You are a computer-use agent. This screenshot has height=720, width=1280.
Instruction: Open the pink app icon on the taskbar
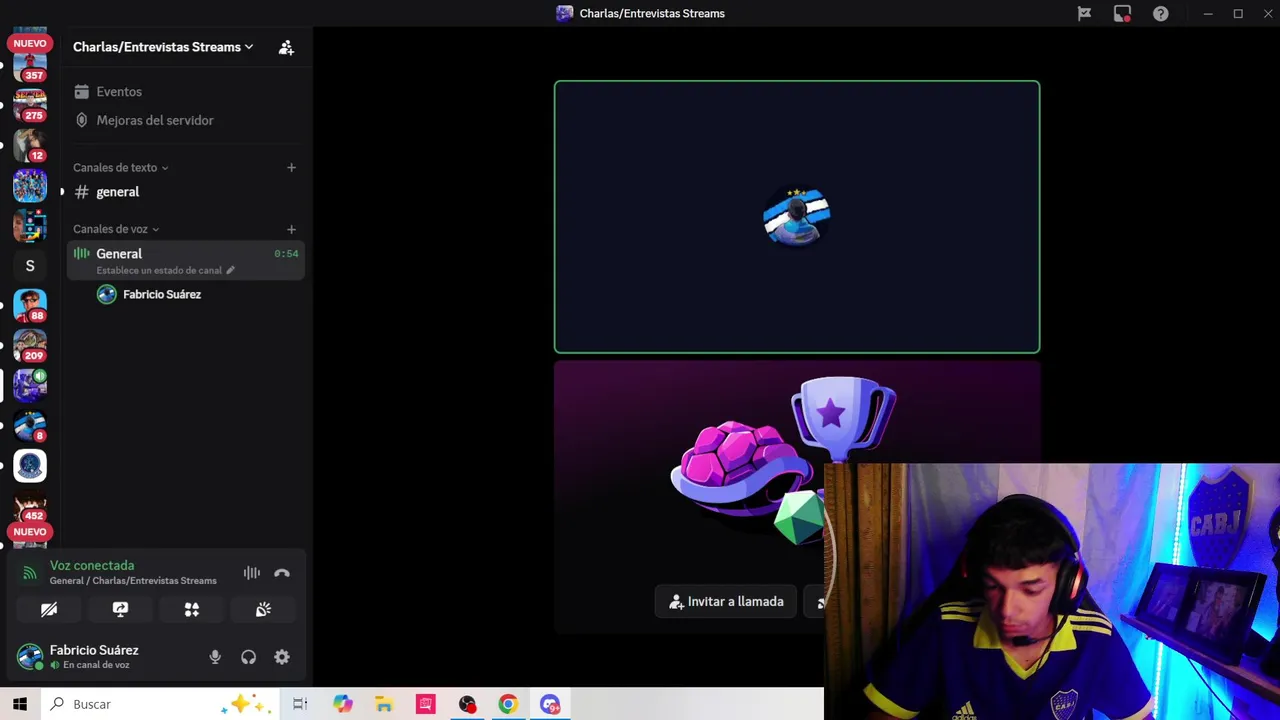tap(426, 704)
